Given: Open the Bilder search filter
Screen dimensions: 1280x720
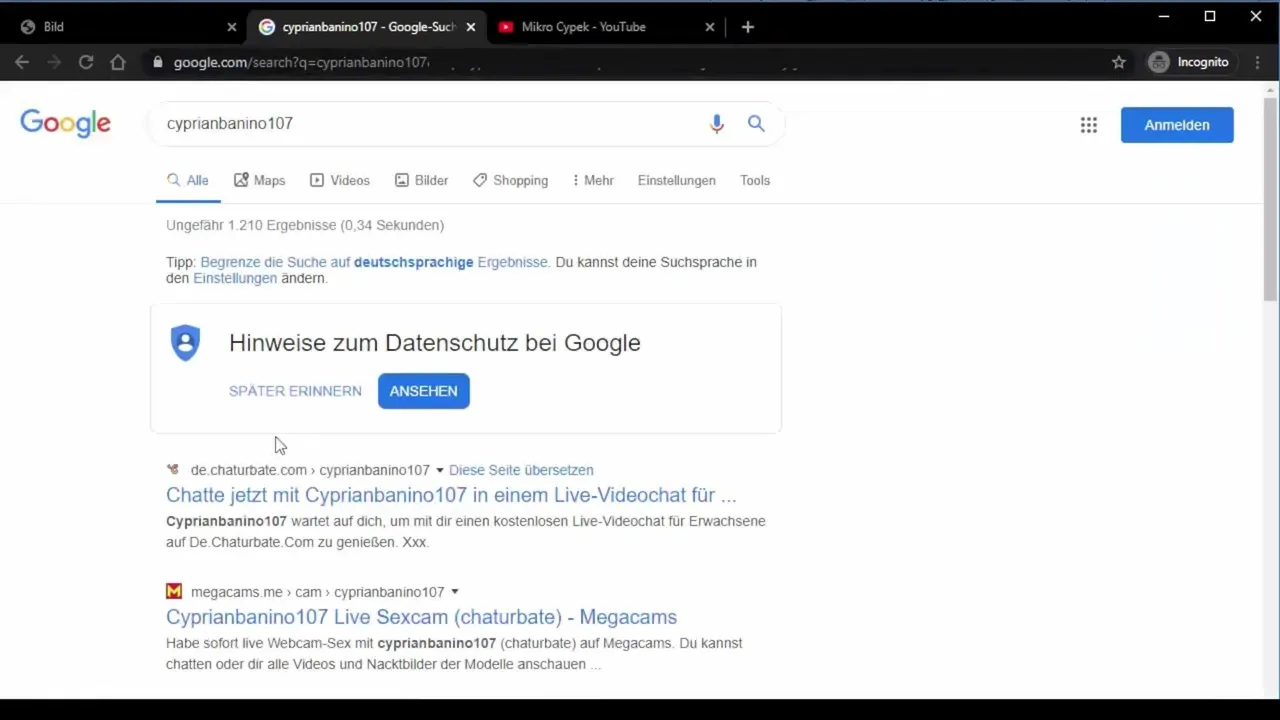Looking at the screenshot, I should pyautogui.click(x=421, y=181).
